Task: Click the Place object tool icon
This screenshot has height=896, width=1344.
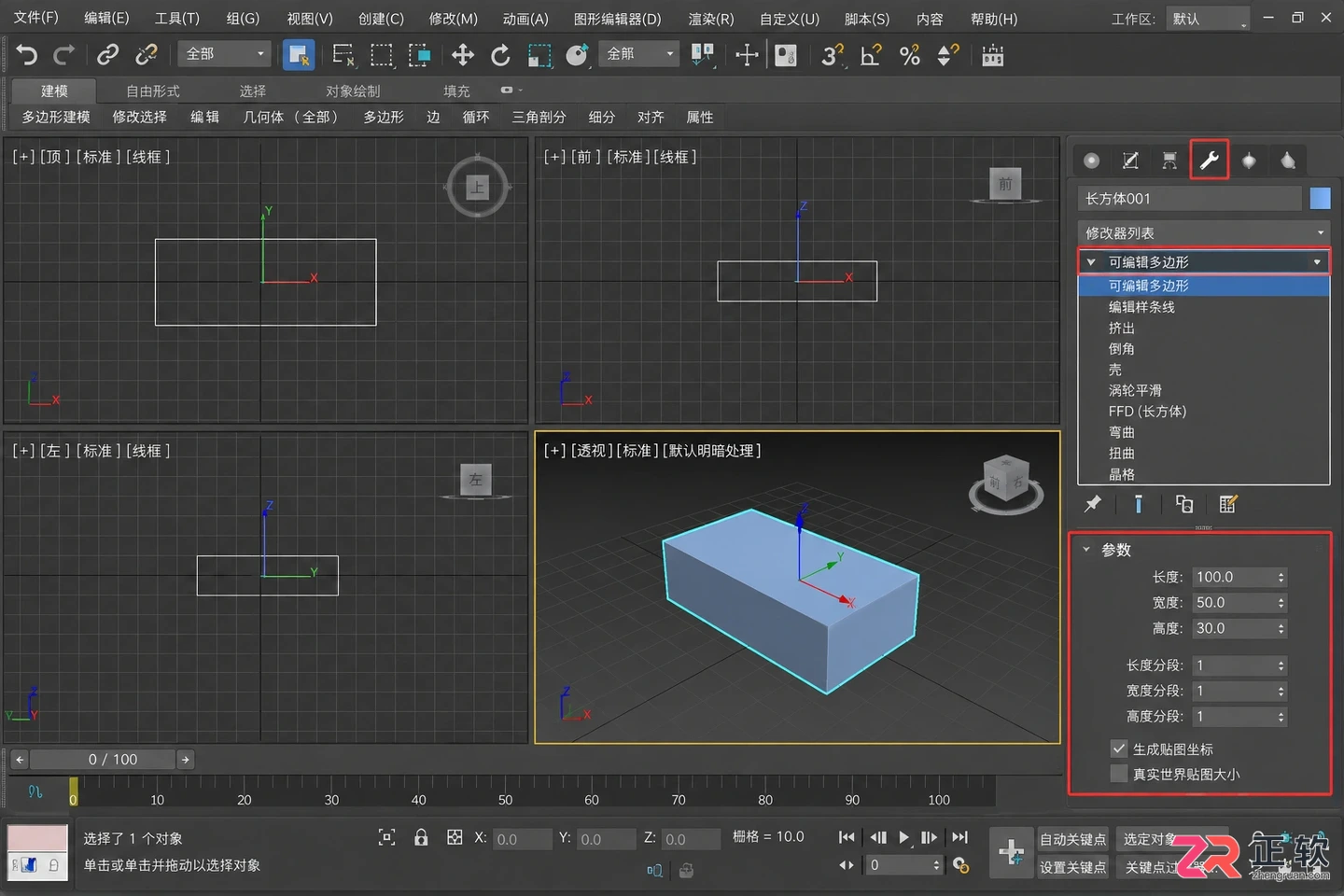Action: pyautogui.click(x=578, y=55)
